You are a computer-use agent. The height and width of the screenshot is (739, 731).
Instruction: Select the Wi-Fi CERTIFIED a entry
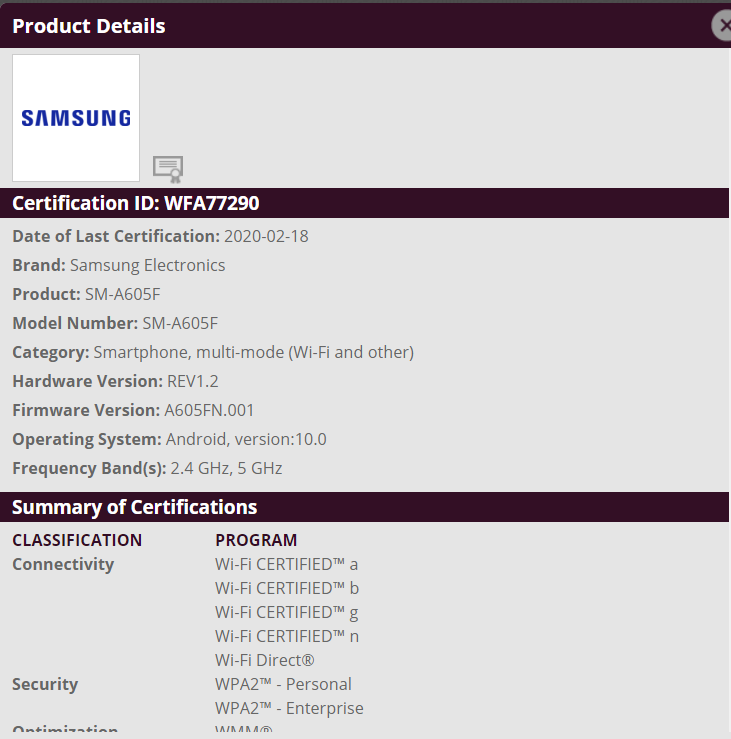click(x=286, y=565)
